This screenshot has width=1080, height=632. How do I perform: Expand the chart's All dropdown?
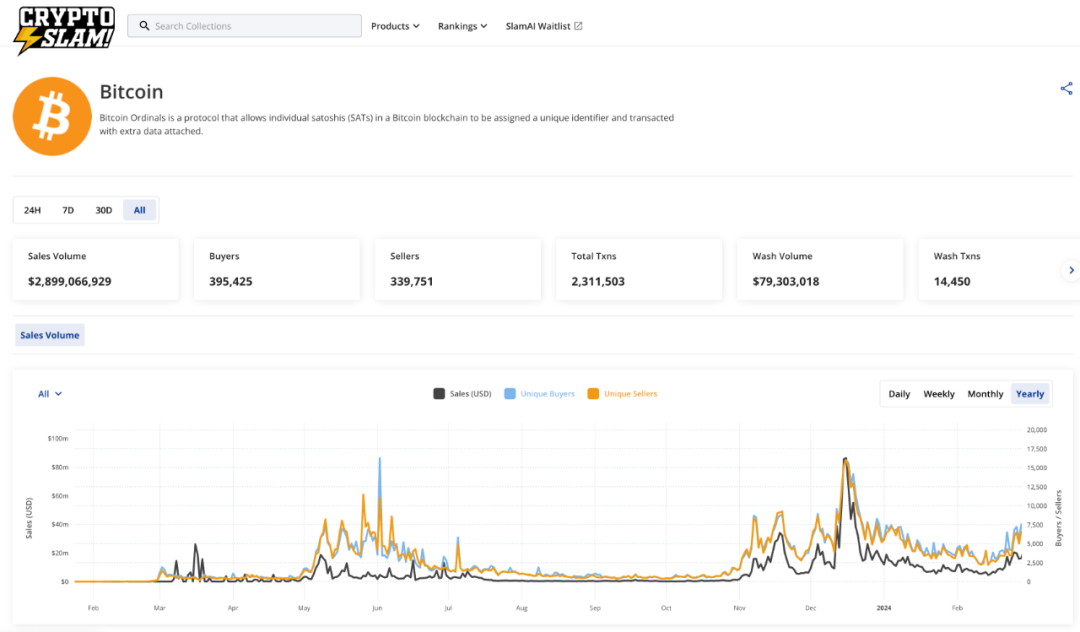(x=50, y=394)
